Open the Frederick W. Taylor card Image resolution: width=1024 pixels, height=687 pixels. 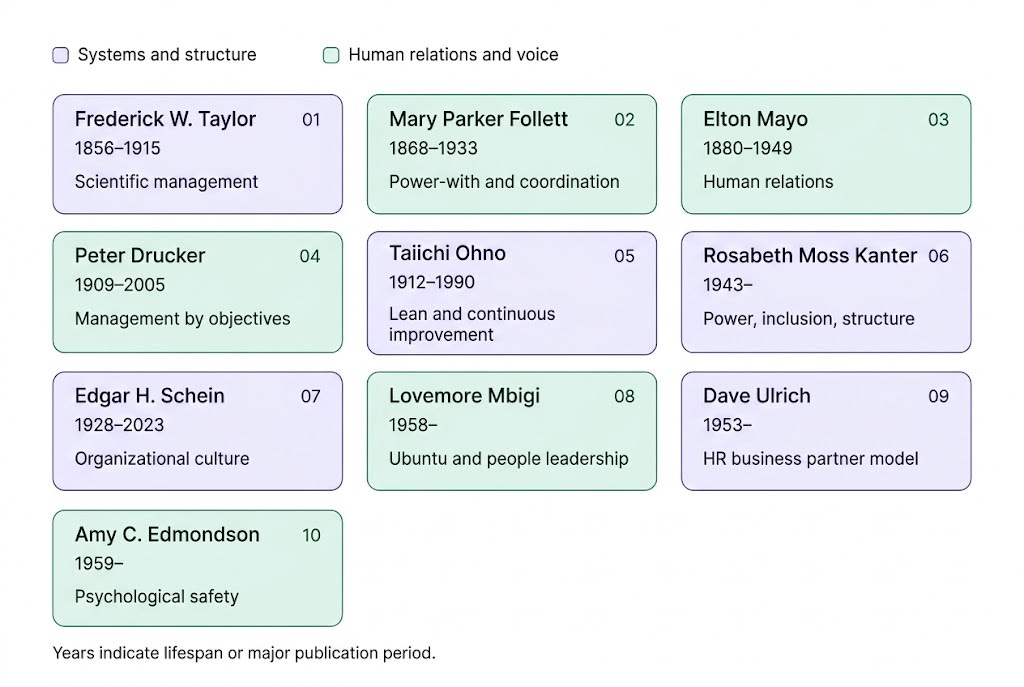pyautogui.click(x=198, y=154)
